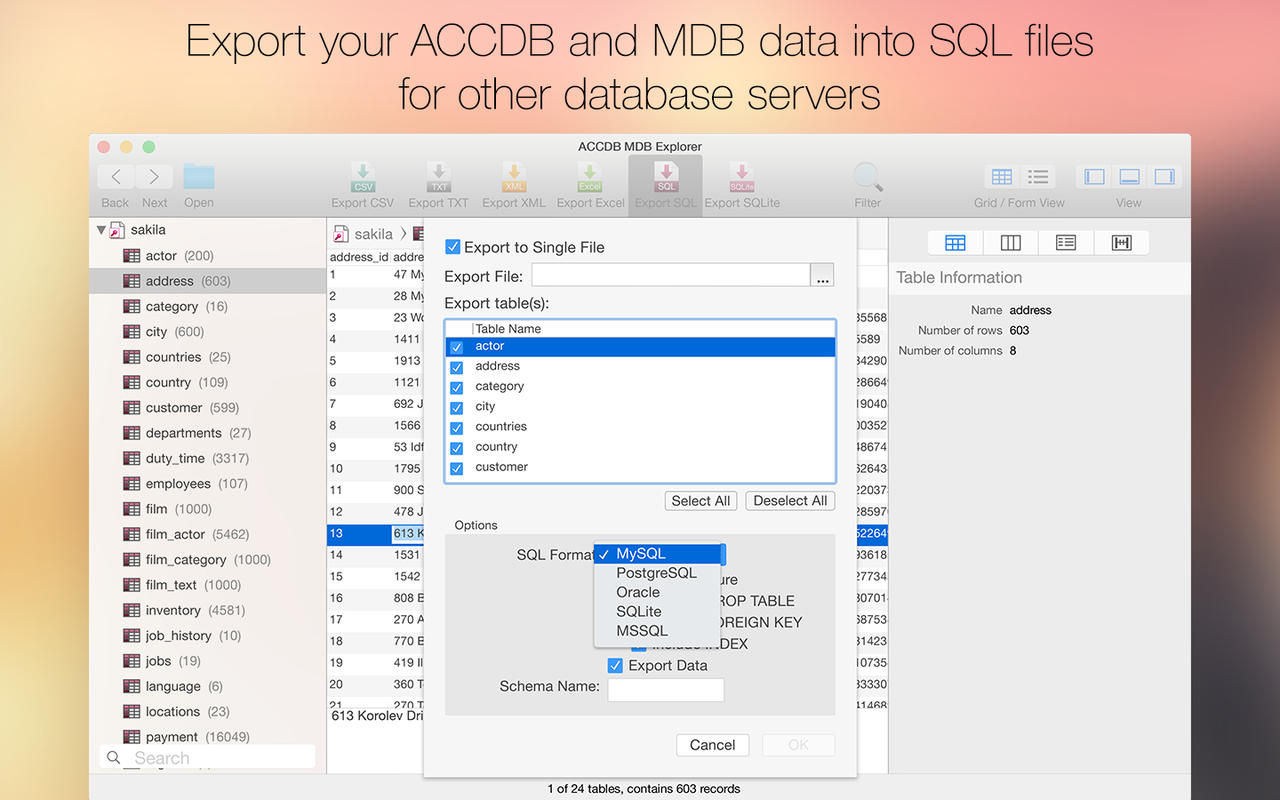Uncheck the Export Data checkbox
The width and height of the screenshot is (1280, 800).
tap(616, 666)
